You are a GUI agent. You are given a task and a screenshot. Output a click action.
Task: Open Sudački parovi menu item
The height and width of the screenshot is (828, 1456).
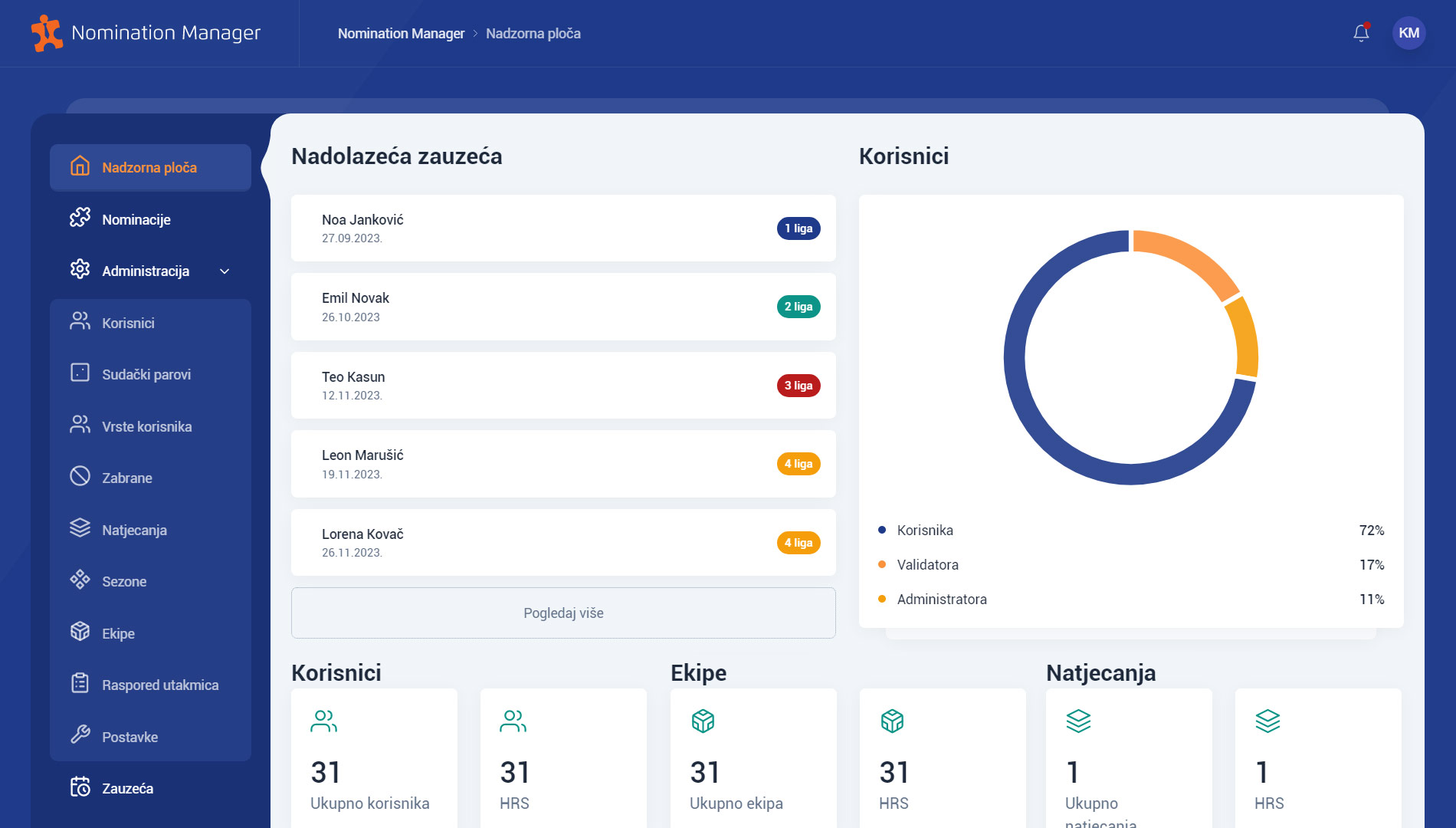[x=146, y=374]
